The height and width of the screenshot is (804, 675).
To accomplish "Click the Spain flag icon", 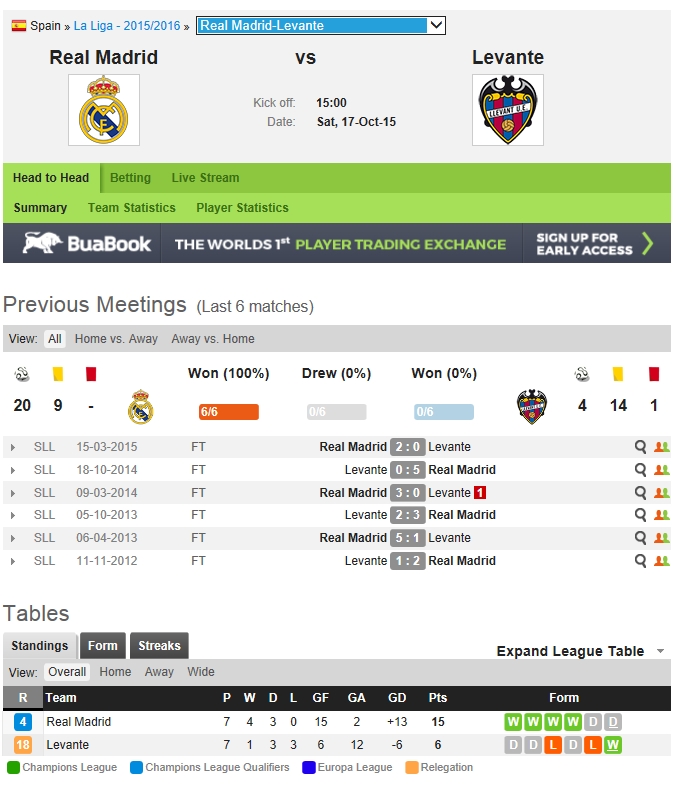I will [x=19, y=26].
